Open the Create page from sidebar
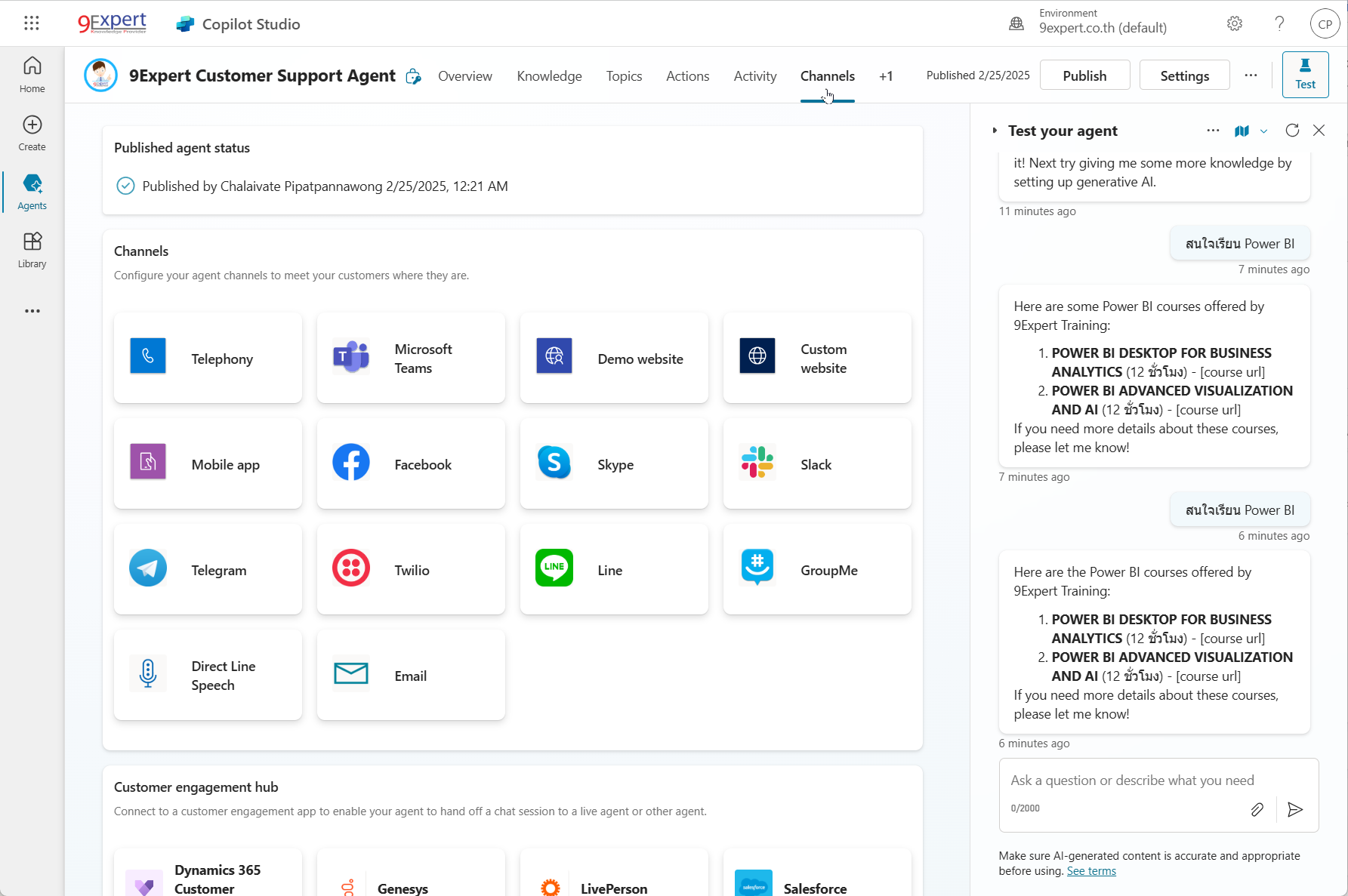1348x896 pixels. click(32, 133)
